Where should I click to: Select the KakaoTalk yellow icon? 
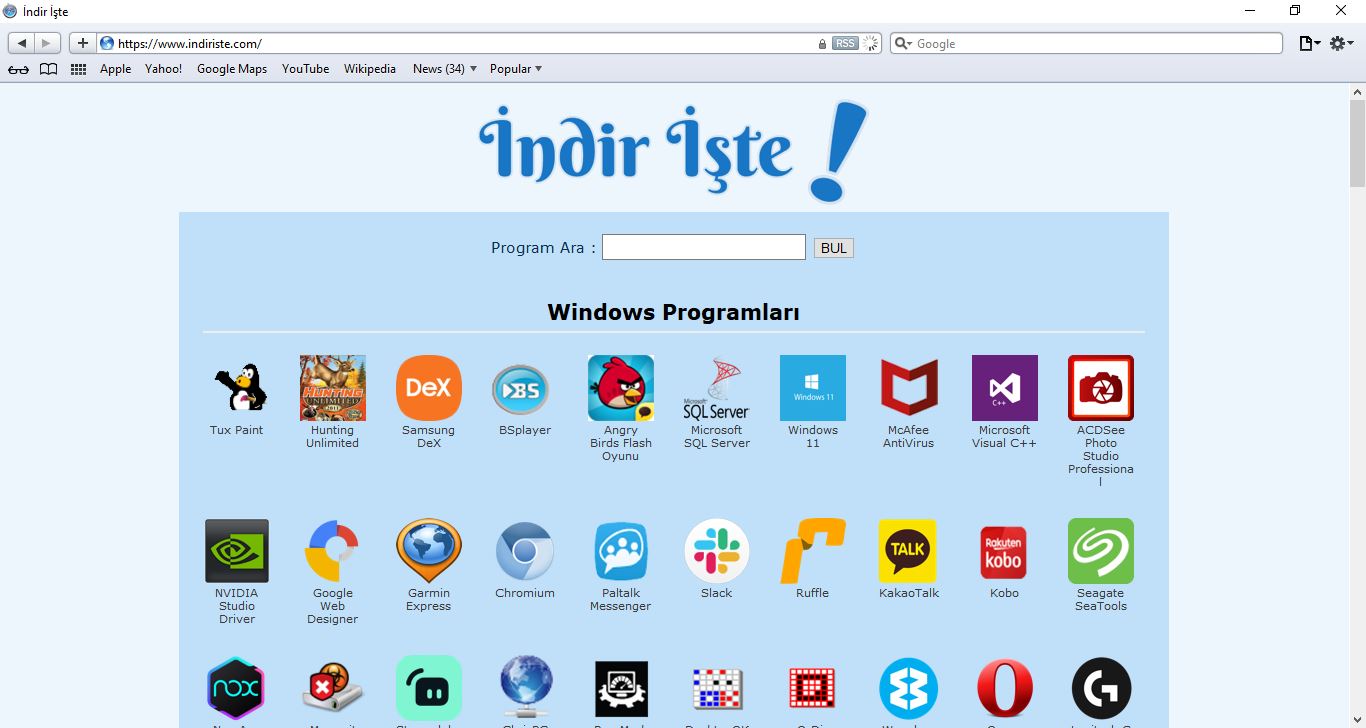coord(908,551)
